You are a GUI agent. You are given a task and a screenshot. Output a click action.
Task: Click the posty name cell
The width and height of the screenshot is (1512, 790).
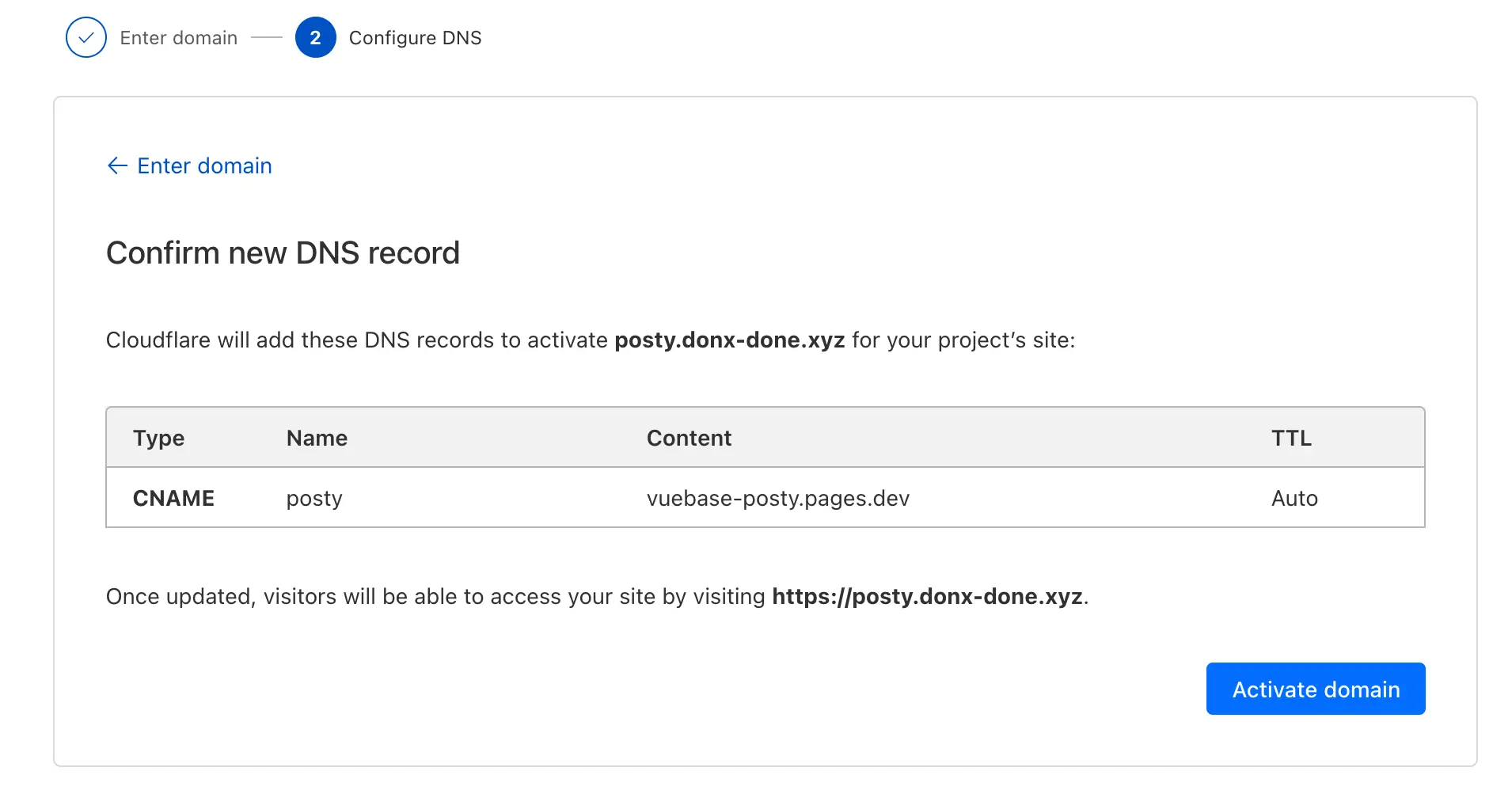point(314,499)
